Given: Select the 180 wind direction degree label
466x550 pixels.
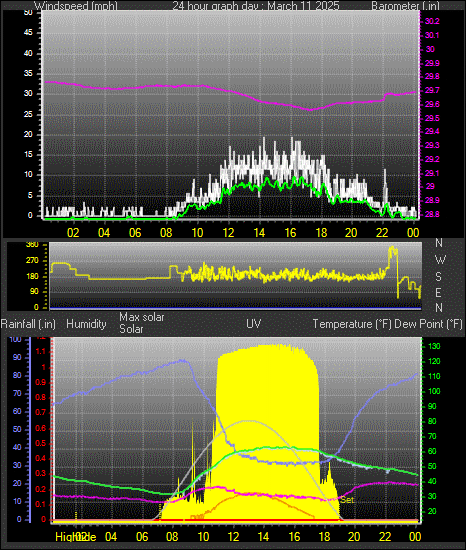Looking at the screenshot, I should pyautogui.click(x=32, y=276).
